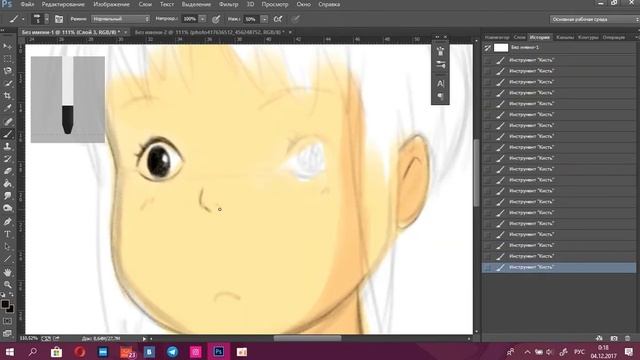
Task: Select the Lasso tool
Action: coord(7,71)
